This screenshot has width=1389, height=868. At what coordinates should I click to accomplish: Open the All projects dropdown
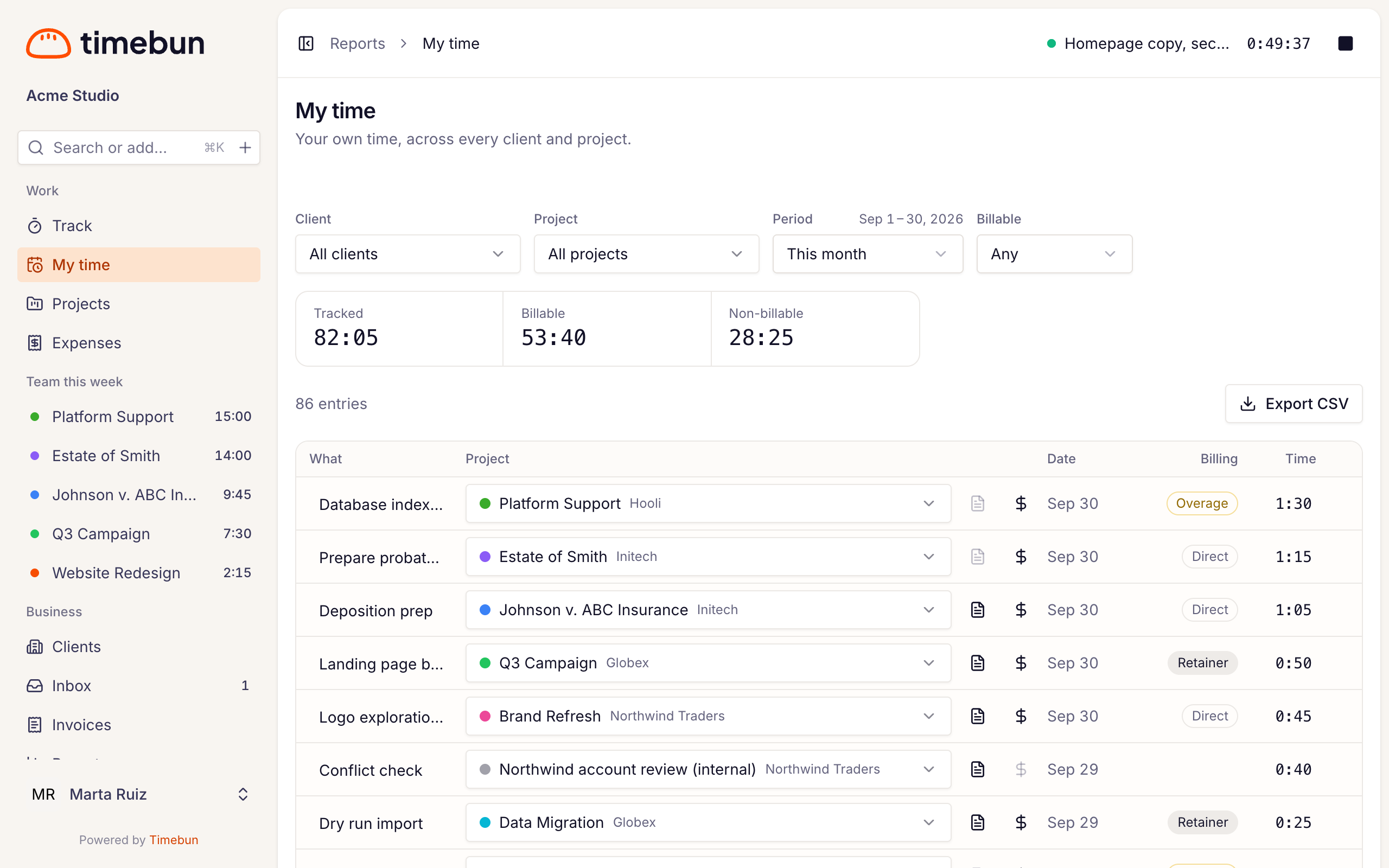[x=646, y=254]
